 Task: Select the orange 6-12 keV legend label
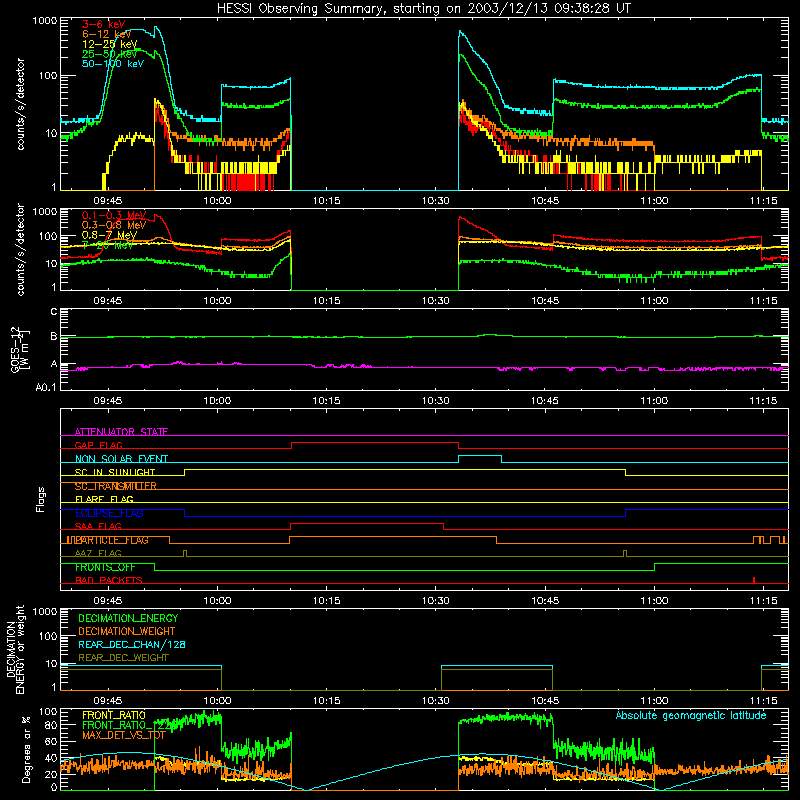click(107, 34)
